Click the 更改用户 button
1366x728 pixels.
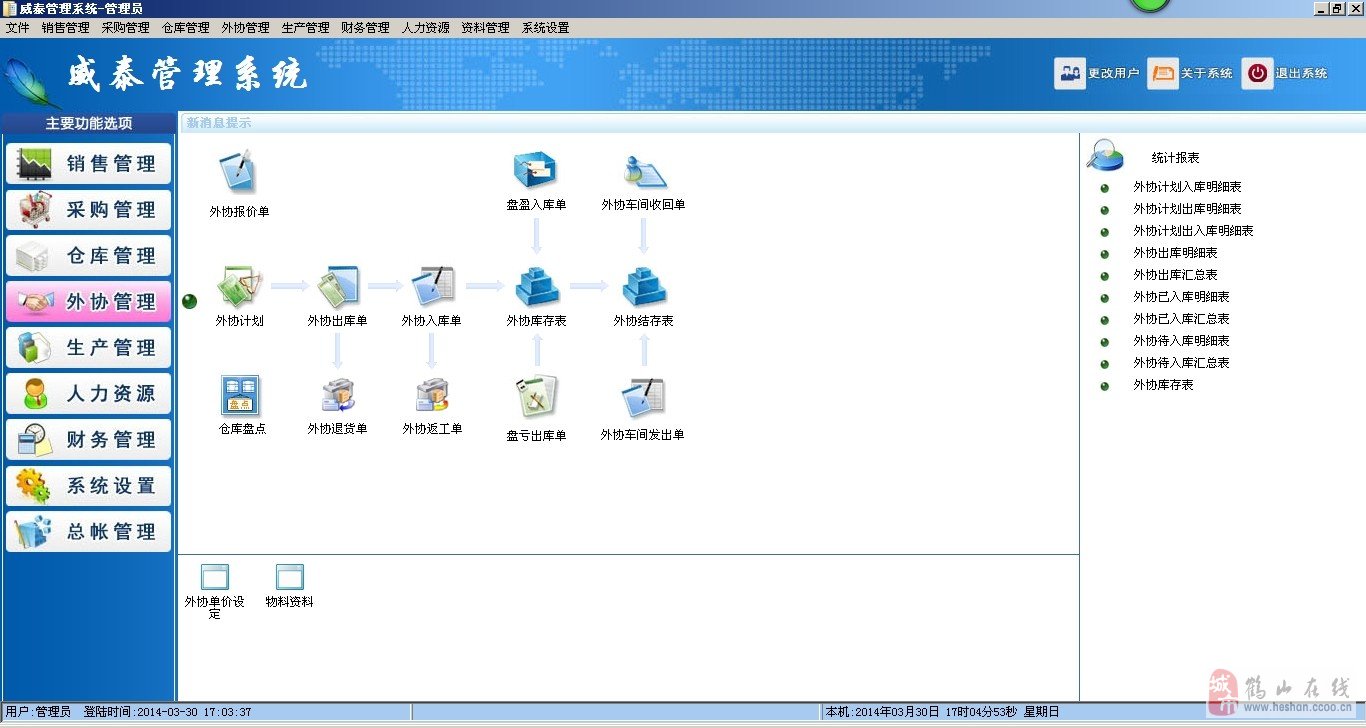point(1097,73)
